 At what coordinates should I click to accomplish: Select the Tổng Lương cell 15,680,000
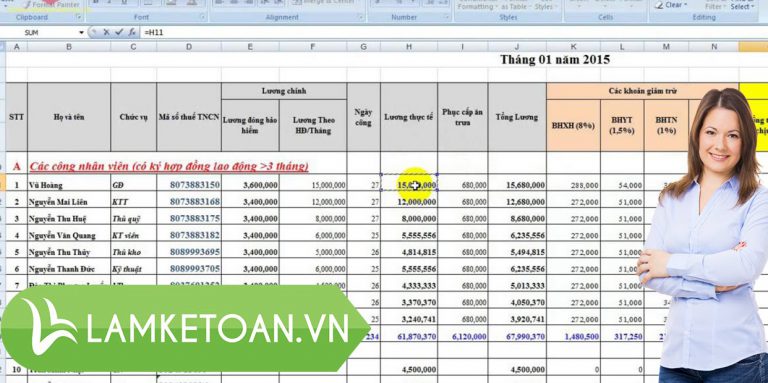[x=517, y=185]
